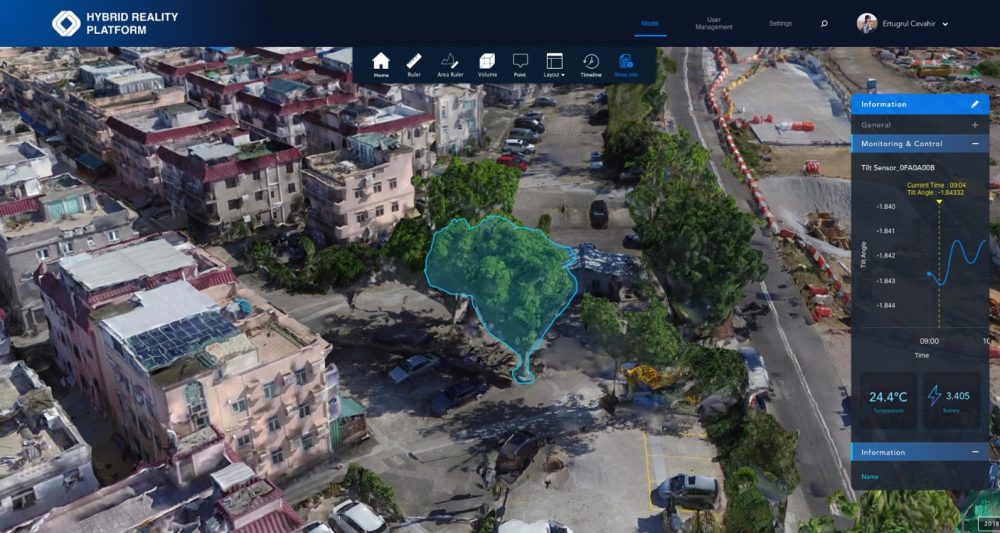
Task: Choose the Volume measurement tool
Action: tap(487, 65)
